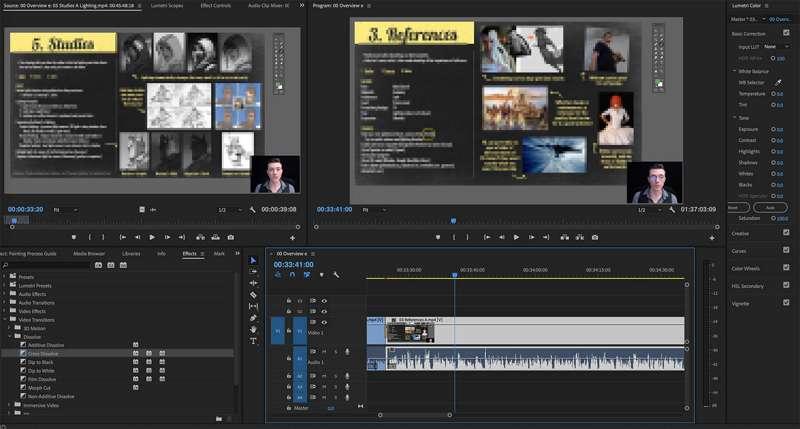Pick white balance with WB Selector eyedropper
Screen dimensions: 800x429
(778, 82)
